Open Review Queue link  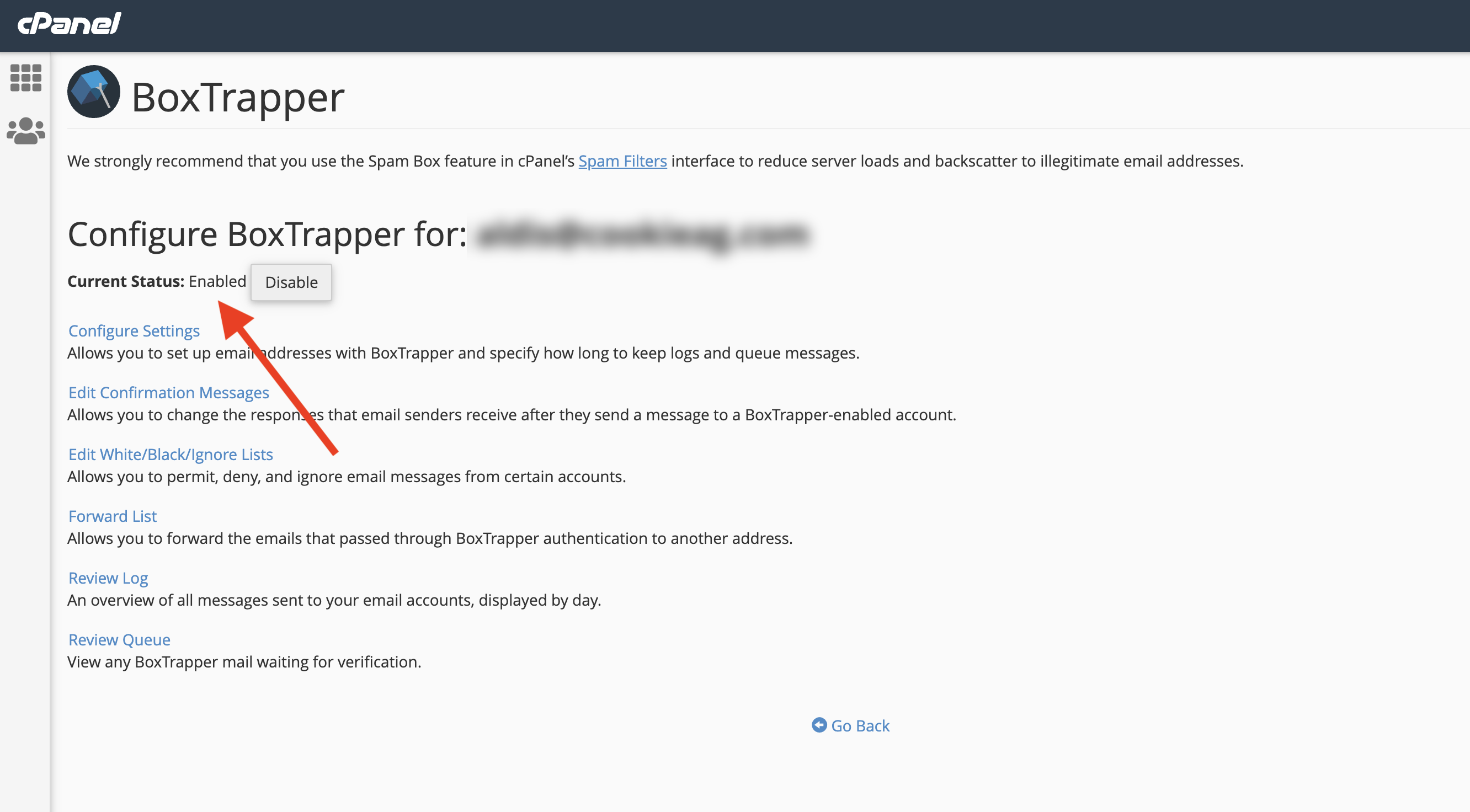pyautogui.click(x=119, y=639)
